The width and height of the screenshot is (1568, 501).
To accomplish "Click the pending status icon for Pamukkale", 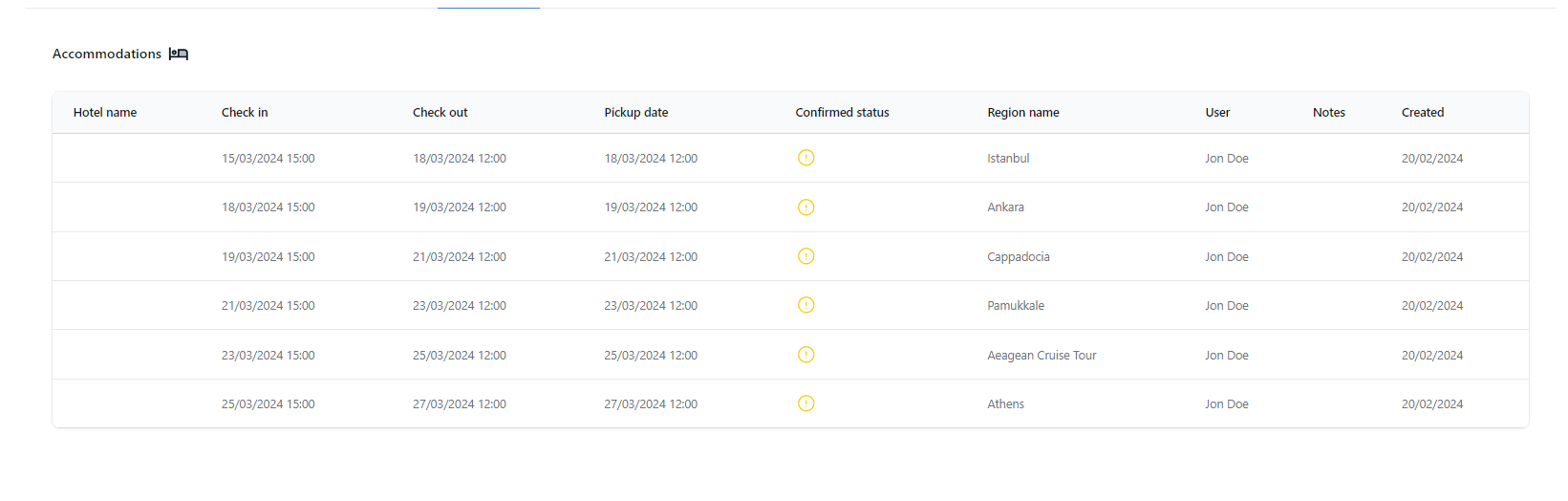I will pos(805,305).
